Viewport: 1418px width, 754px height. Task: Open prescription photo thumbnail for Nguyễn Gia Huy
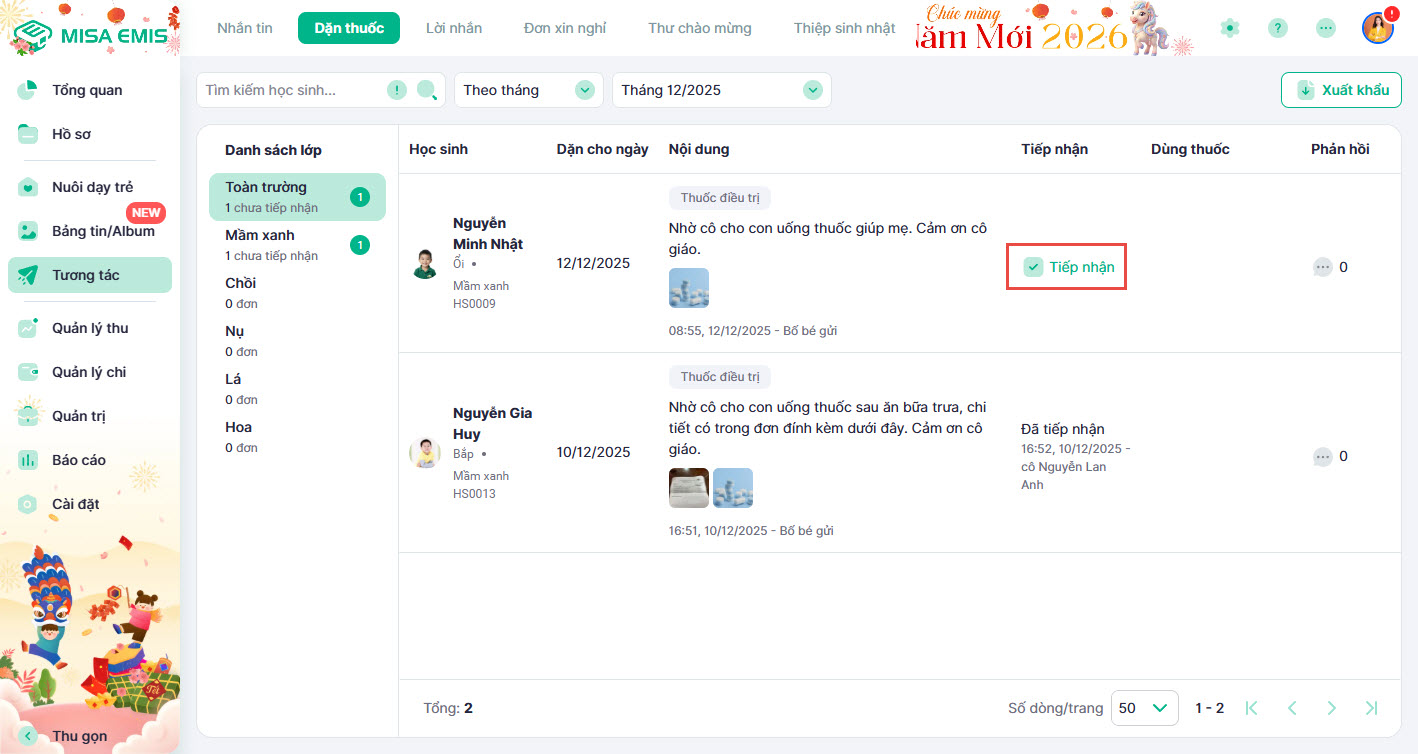[x=688, y=488]
